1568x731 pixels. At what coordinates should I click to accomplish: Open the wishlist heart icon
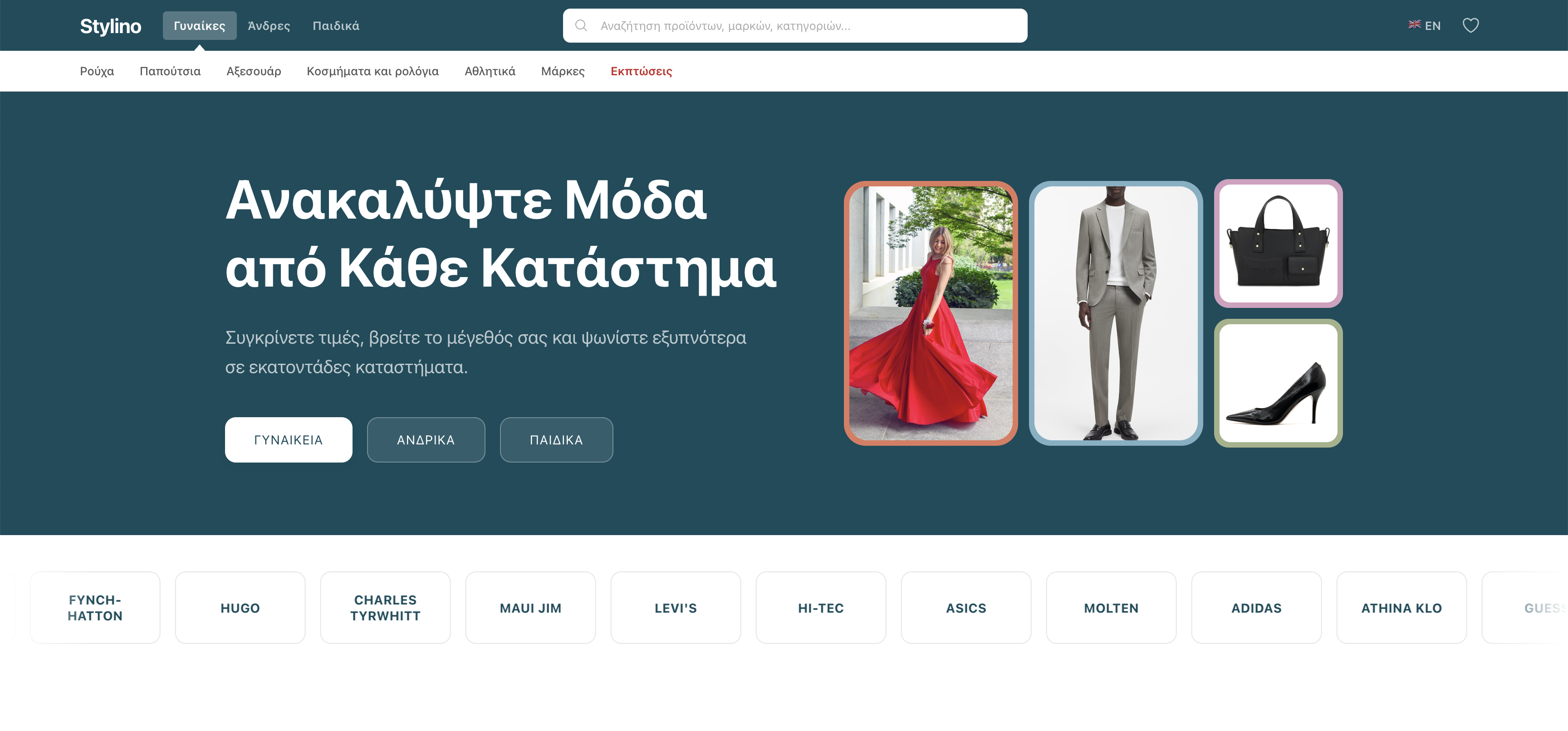coord(1471,25)
